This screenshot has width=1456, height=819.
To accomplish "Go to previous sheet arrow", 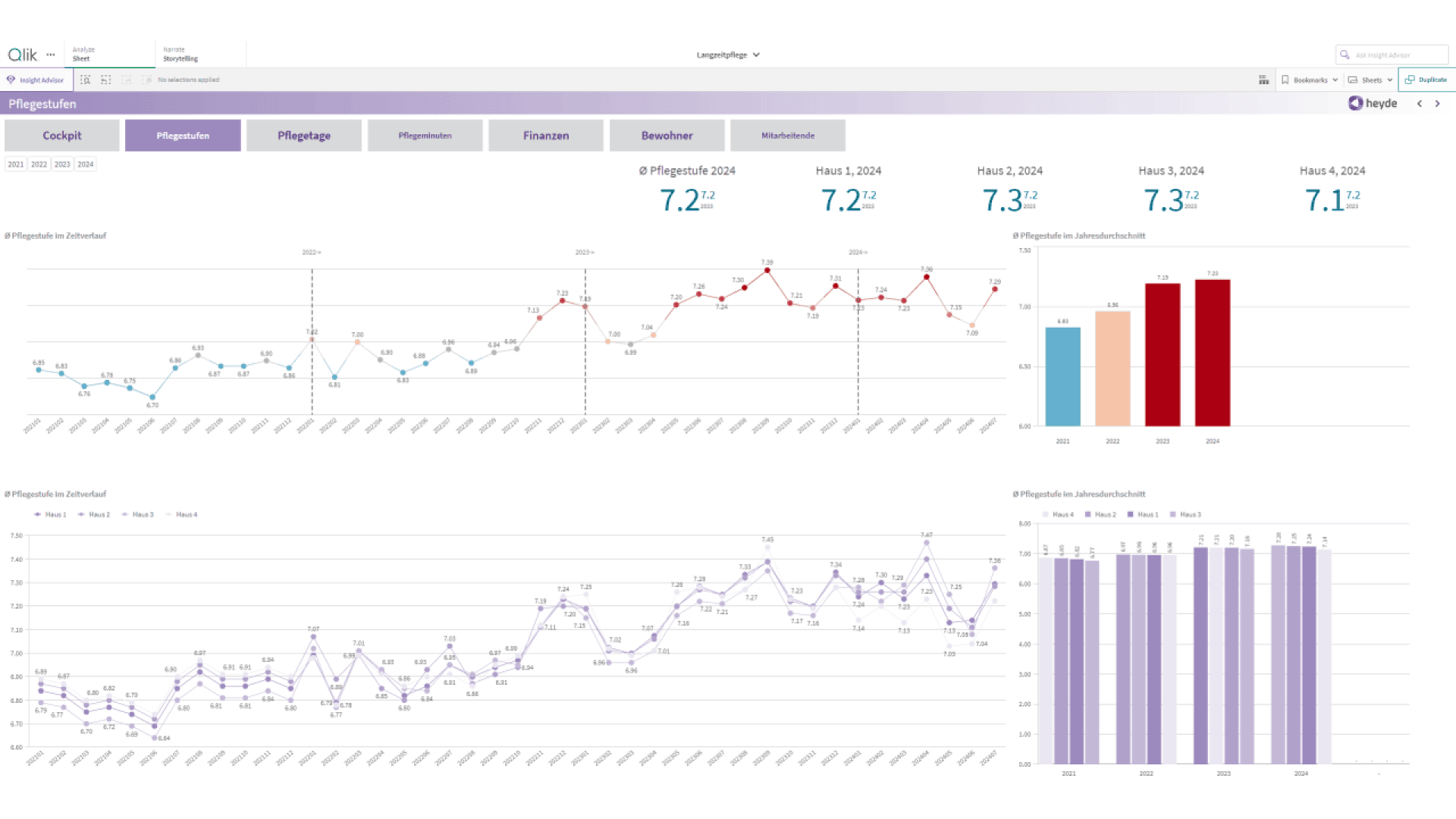I will pyautogui.click(x=1420, y=104).
